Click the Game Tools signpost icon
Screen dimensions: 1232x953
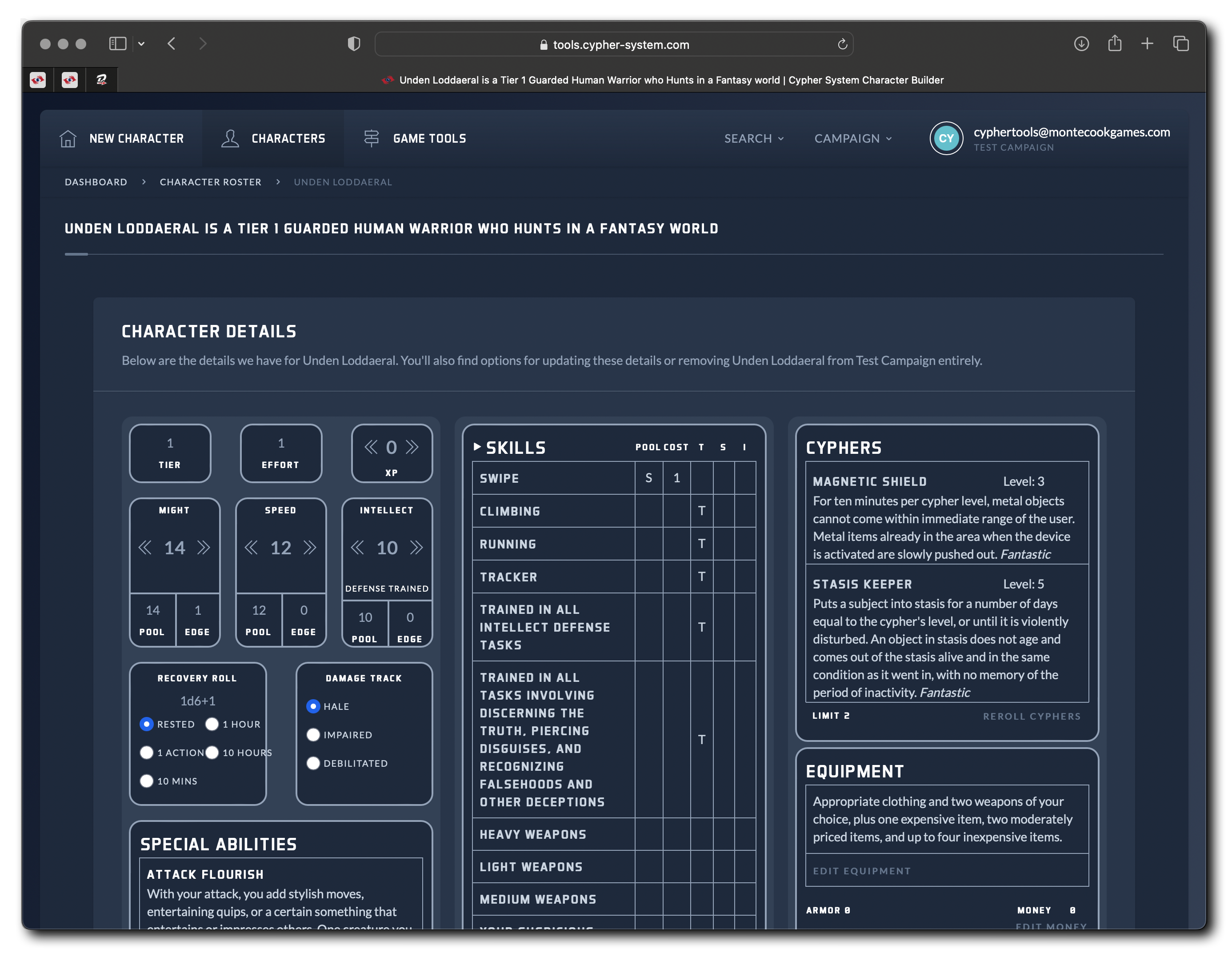pyautogui.click(x=371, y=138)
